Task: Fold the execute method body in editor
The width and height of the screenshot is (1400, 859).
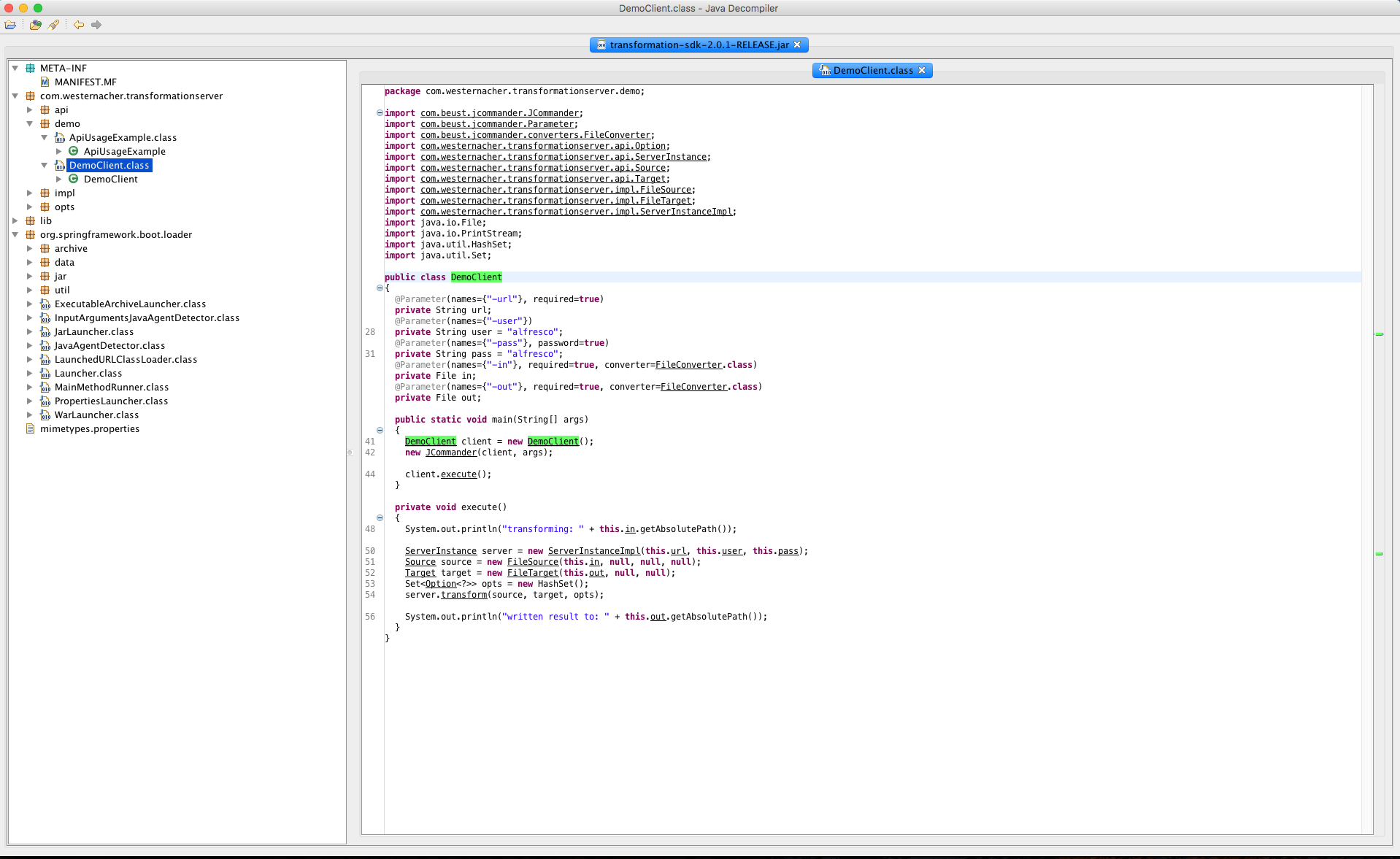Action: tap(380, 518)
